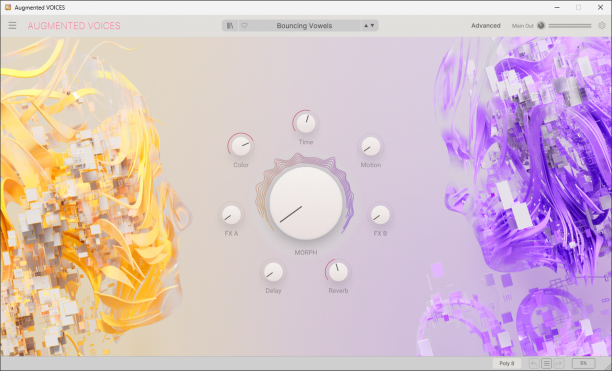Screen dimensions: 612x371
Task: Open the preset browser library icon
Action: click(230, 26)
